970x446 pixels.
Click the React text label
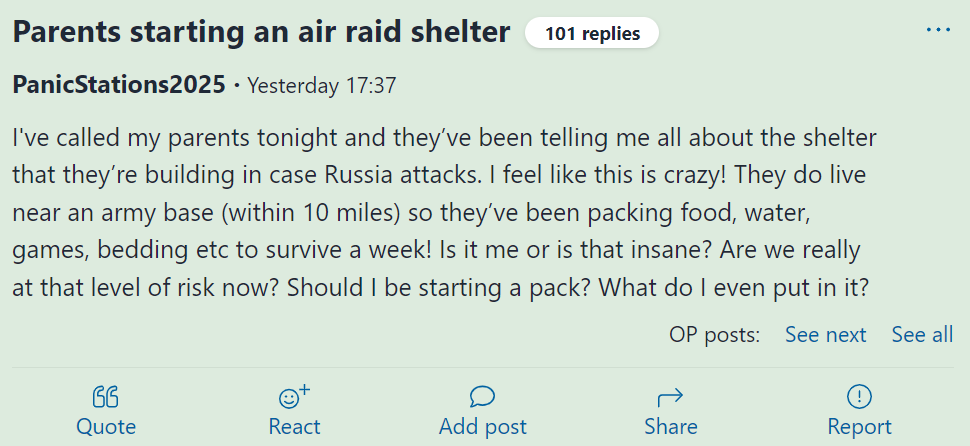point(294,427)
